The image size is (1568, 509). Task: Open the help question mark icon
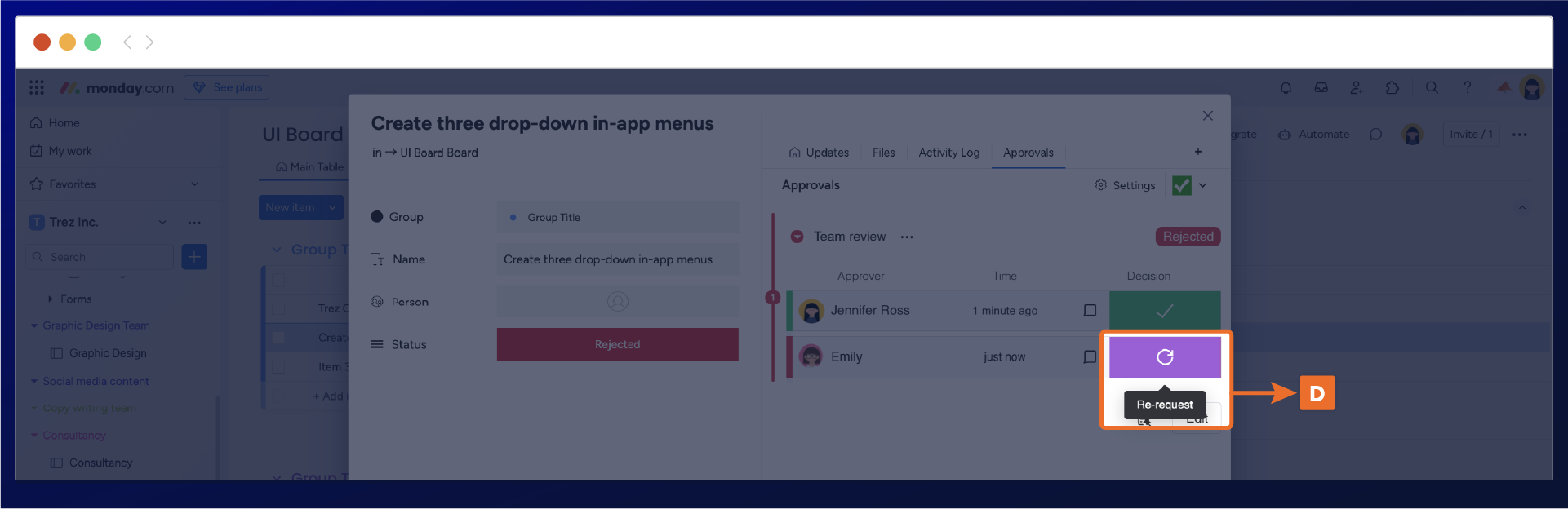coord(1467,88)
